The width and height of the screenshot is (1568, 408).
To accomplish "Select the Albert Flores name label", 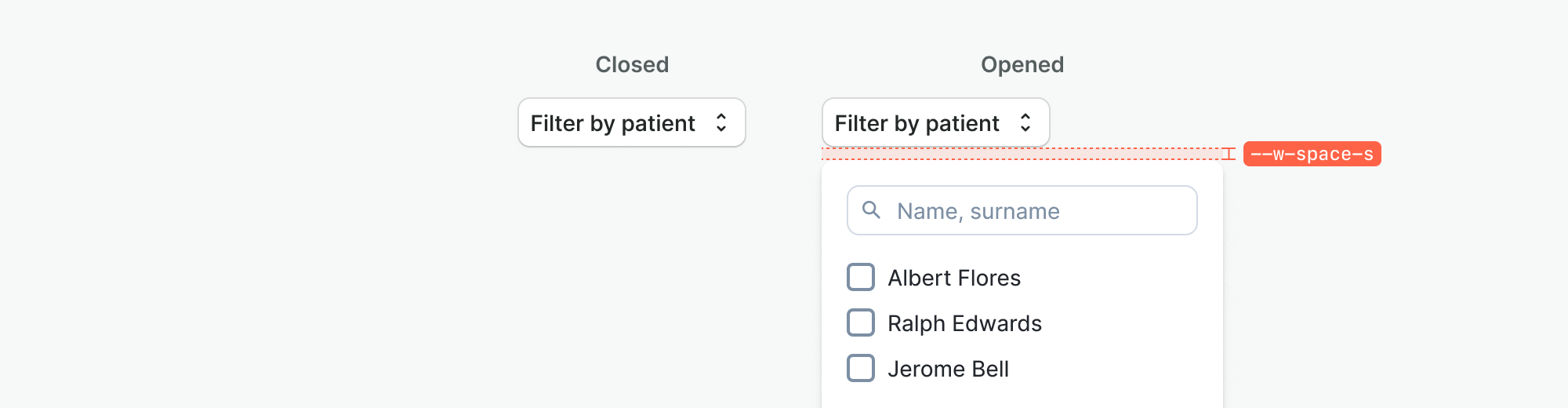I will click(954, 278).
